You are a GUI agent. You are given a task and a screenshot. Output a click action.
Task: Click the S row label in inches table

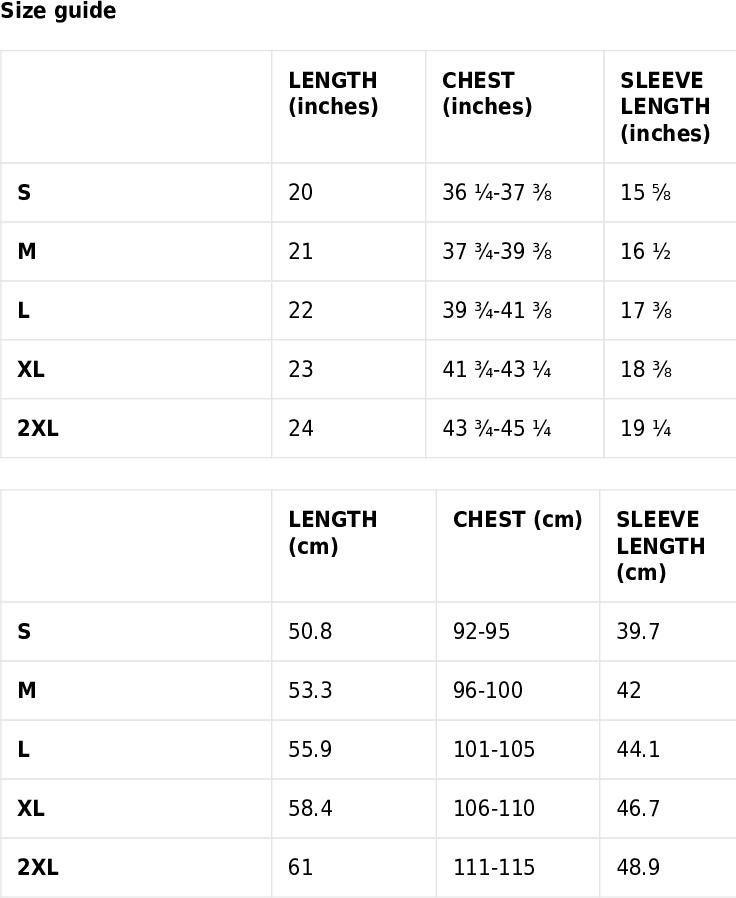click(24, 192)
